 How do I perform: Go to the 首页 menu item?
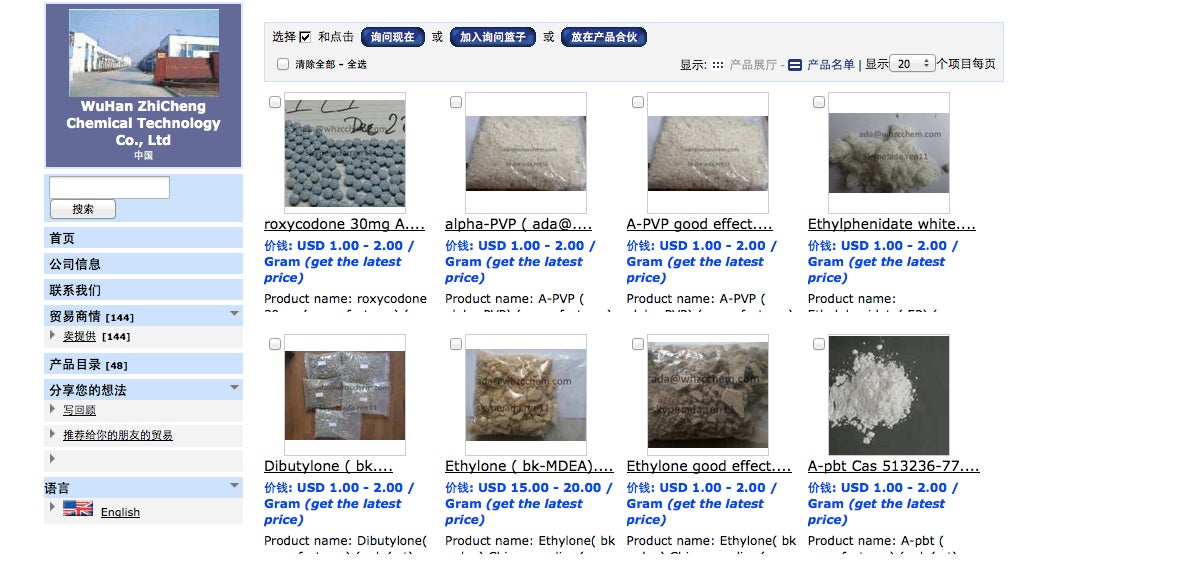pos(144,238)
